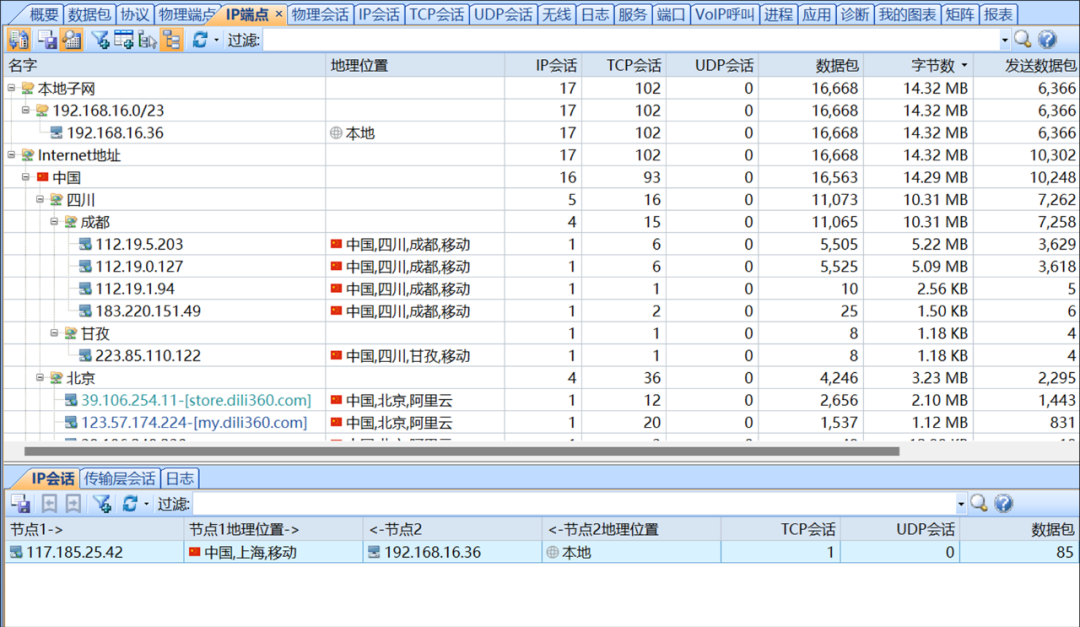
Task: Switch to the TCP会话 tab
Action: click(x=436, y=14)
